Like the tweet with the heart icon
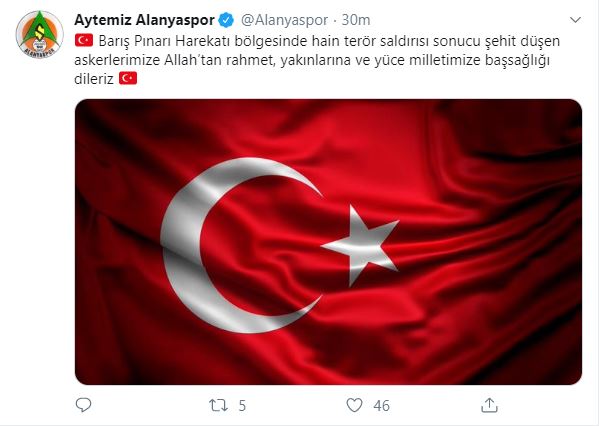The height and width of the screenshot is (426, 599). [354, 405]
